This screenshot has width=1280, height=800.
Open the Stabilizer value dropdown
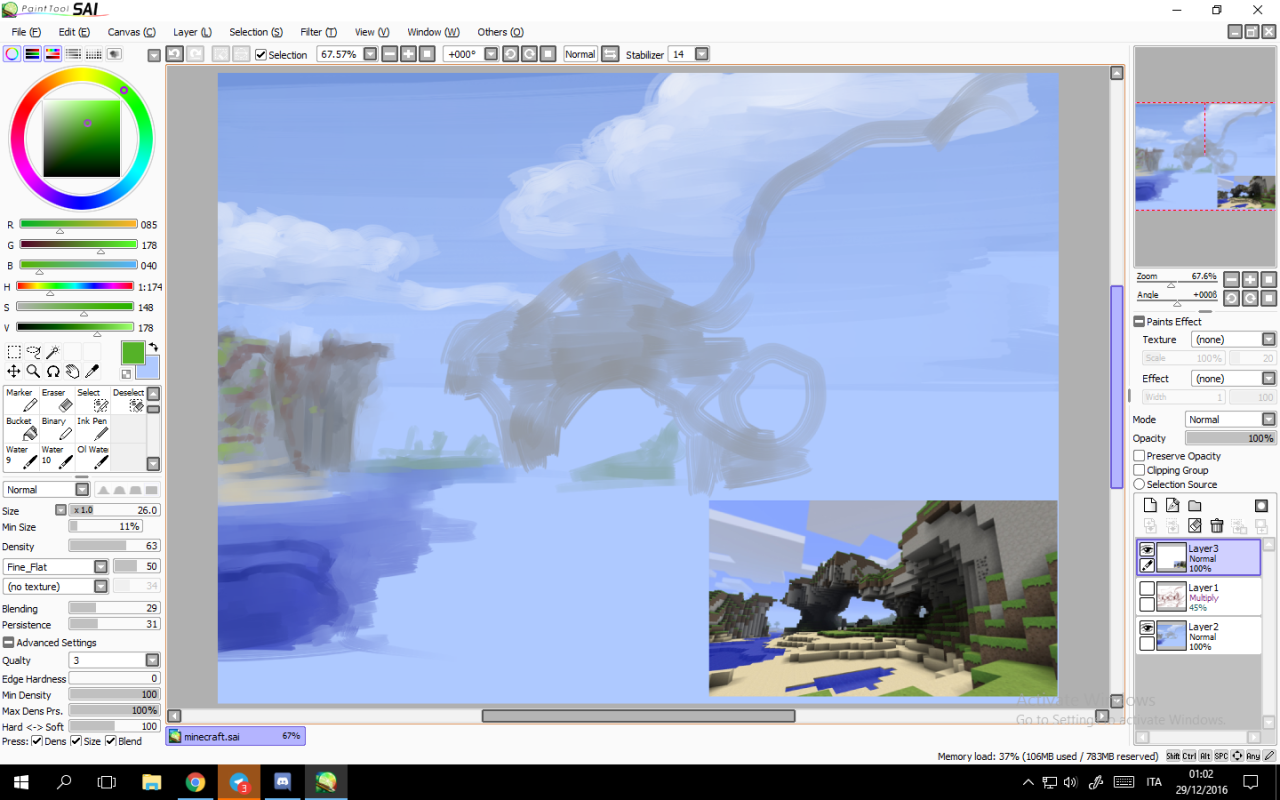click(x=702, y=54)
